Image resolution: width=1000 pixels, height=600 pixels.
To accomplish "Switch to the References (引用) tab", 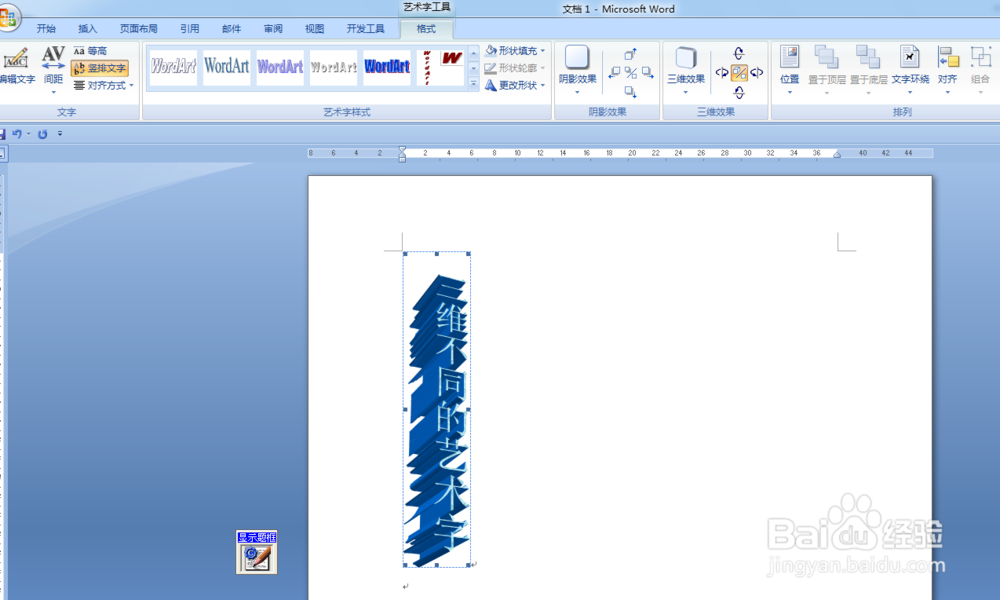I will [189, 29].
